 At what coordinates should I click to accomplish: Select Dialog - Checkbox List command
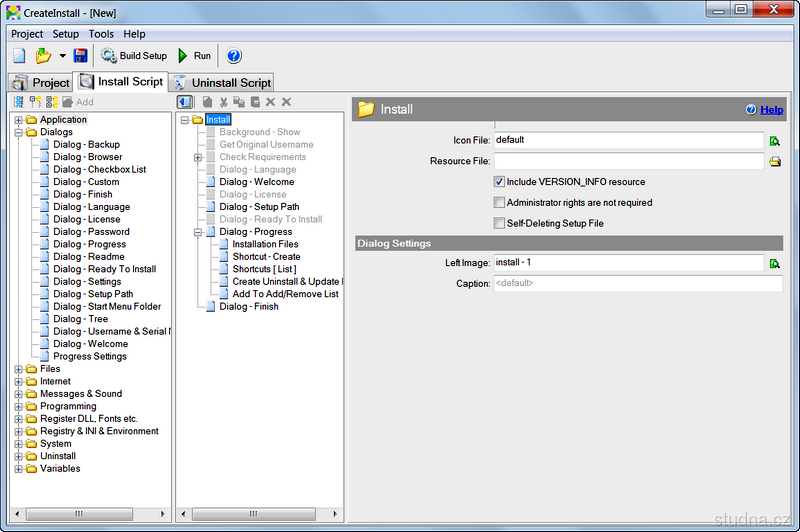99,169
